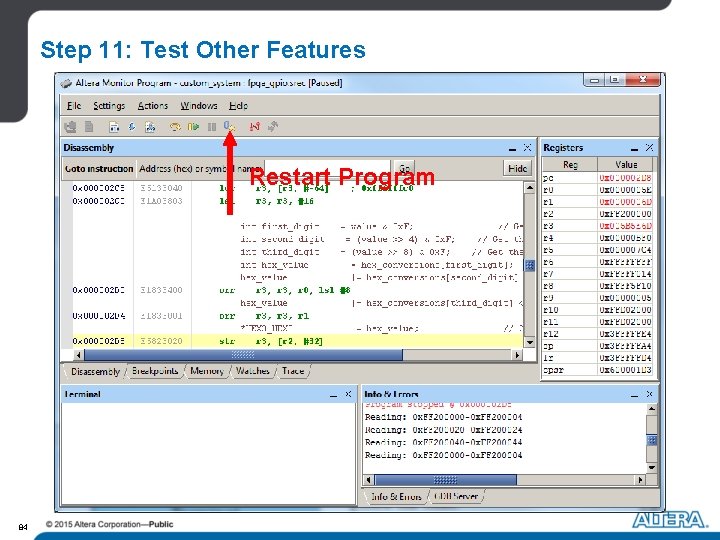Close the Terminal panel
The width and height of the screenshot is (720, 540).
pyautogui.click(x=348, y=394)
